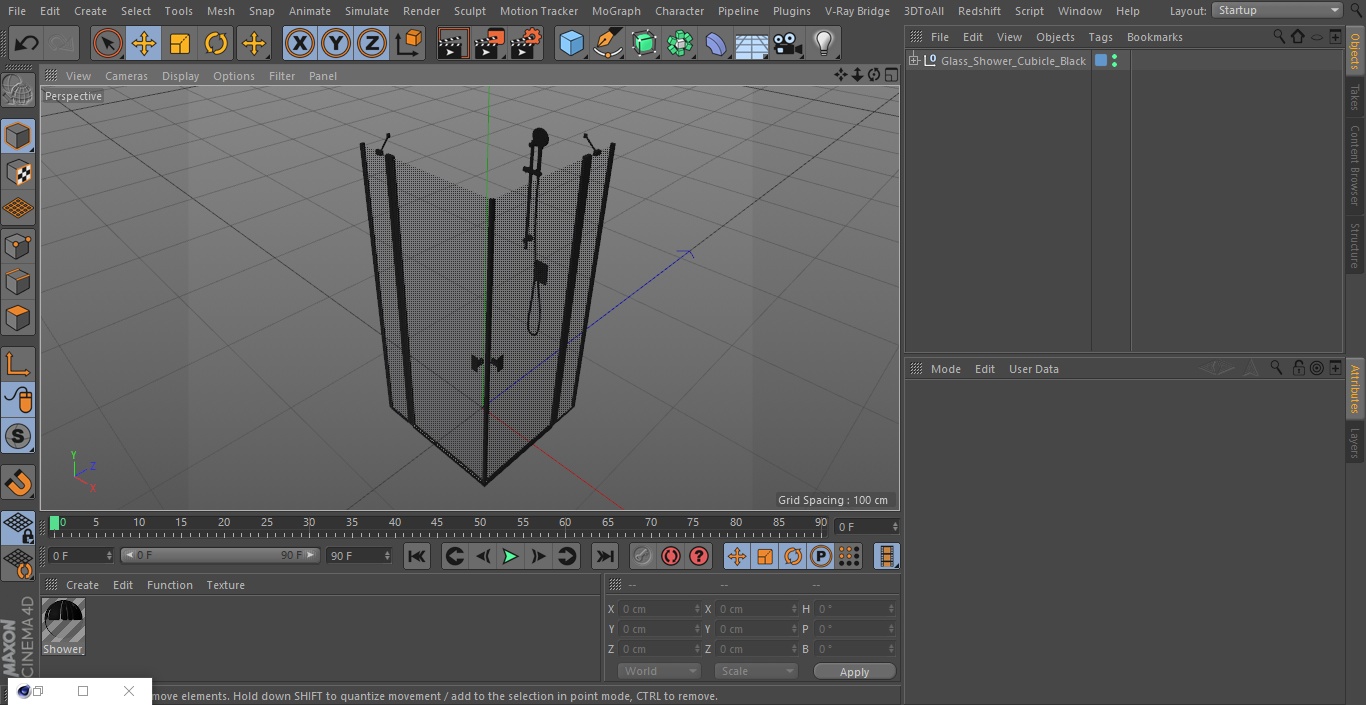Add a Floor environment object
1366x705 pixels.
click(752, 44)
